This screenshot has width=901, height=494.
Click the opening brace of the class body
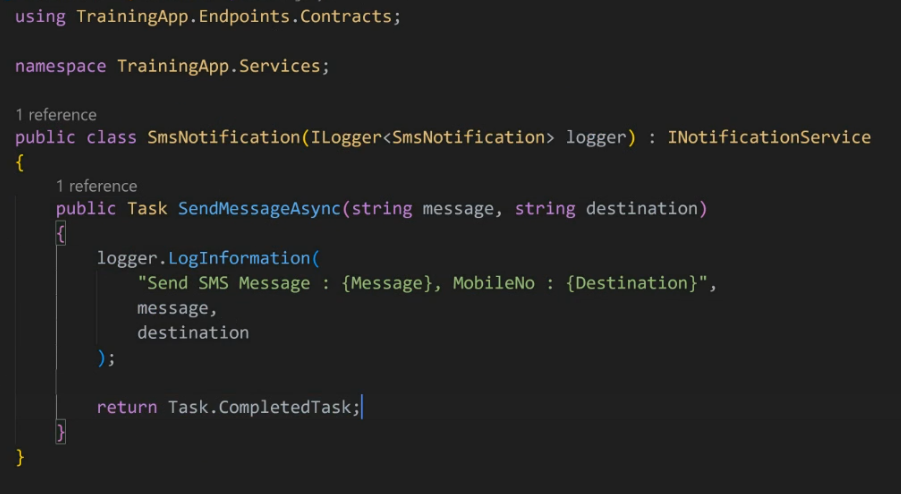pos(20,162)
